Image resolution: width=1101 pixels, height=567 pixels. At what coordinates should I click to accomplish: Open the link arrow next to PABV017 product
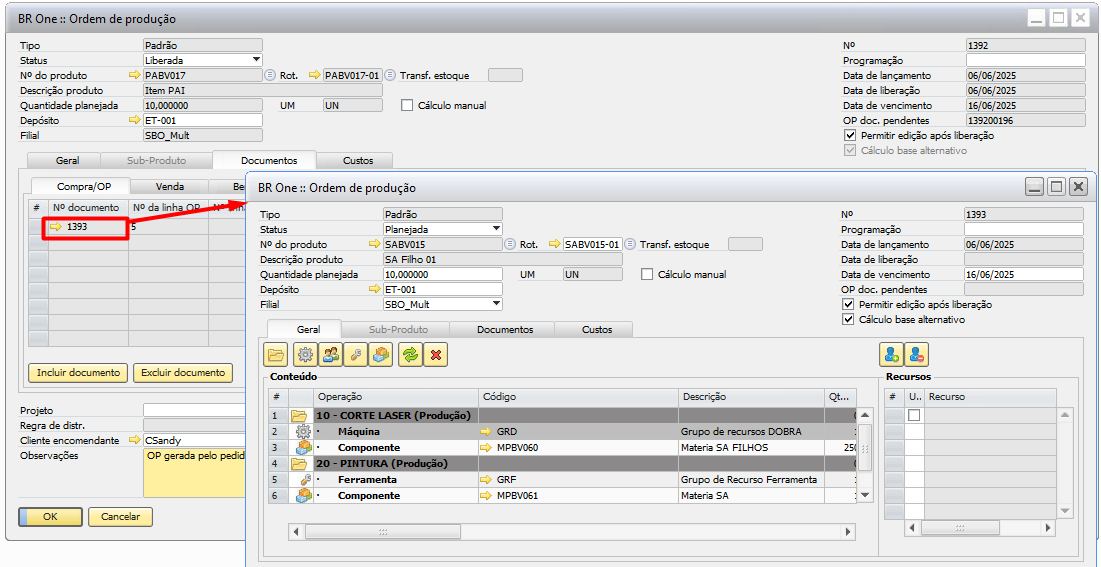(x=135, y=75)
